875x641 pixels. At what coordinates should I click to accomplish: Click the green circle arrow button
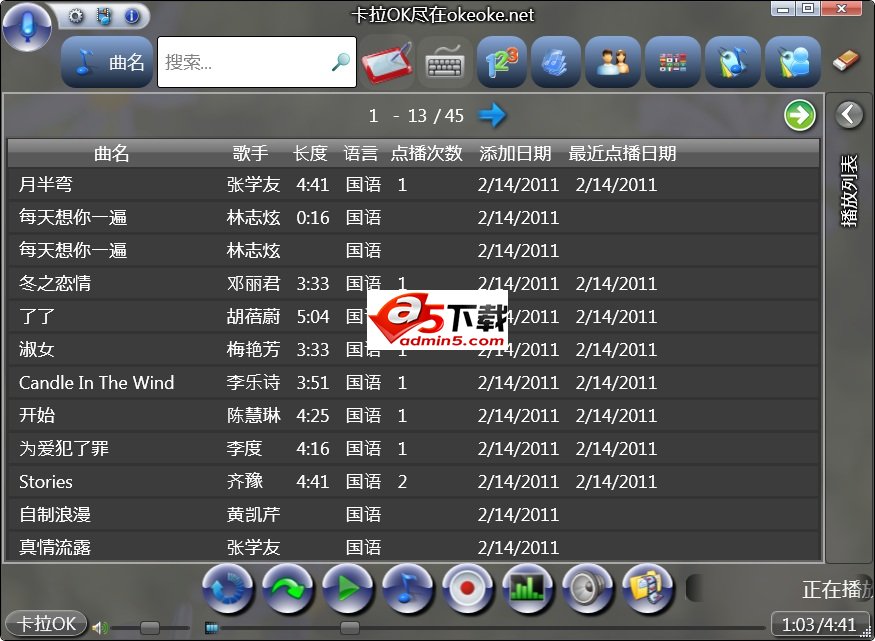point(800,115)
